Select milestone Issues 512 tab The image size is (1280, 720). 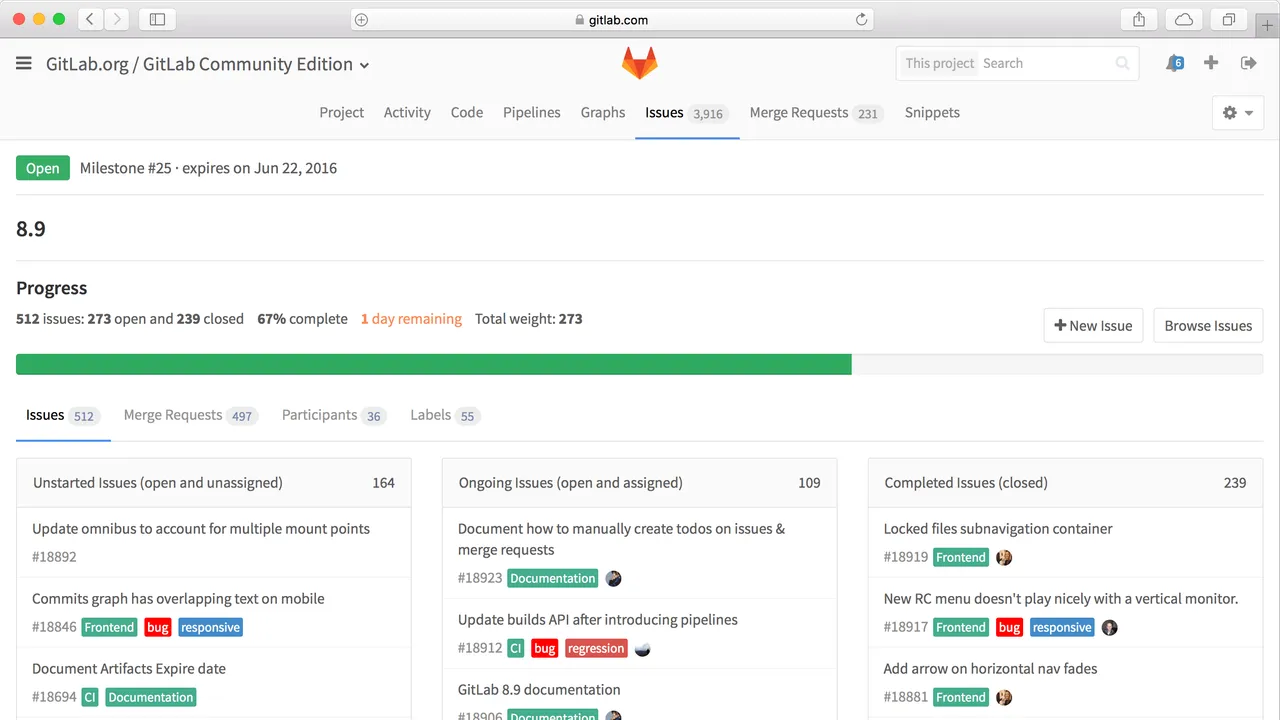pos(63,415)
